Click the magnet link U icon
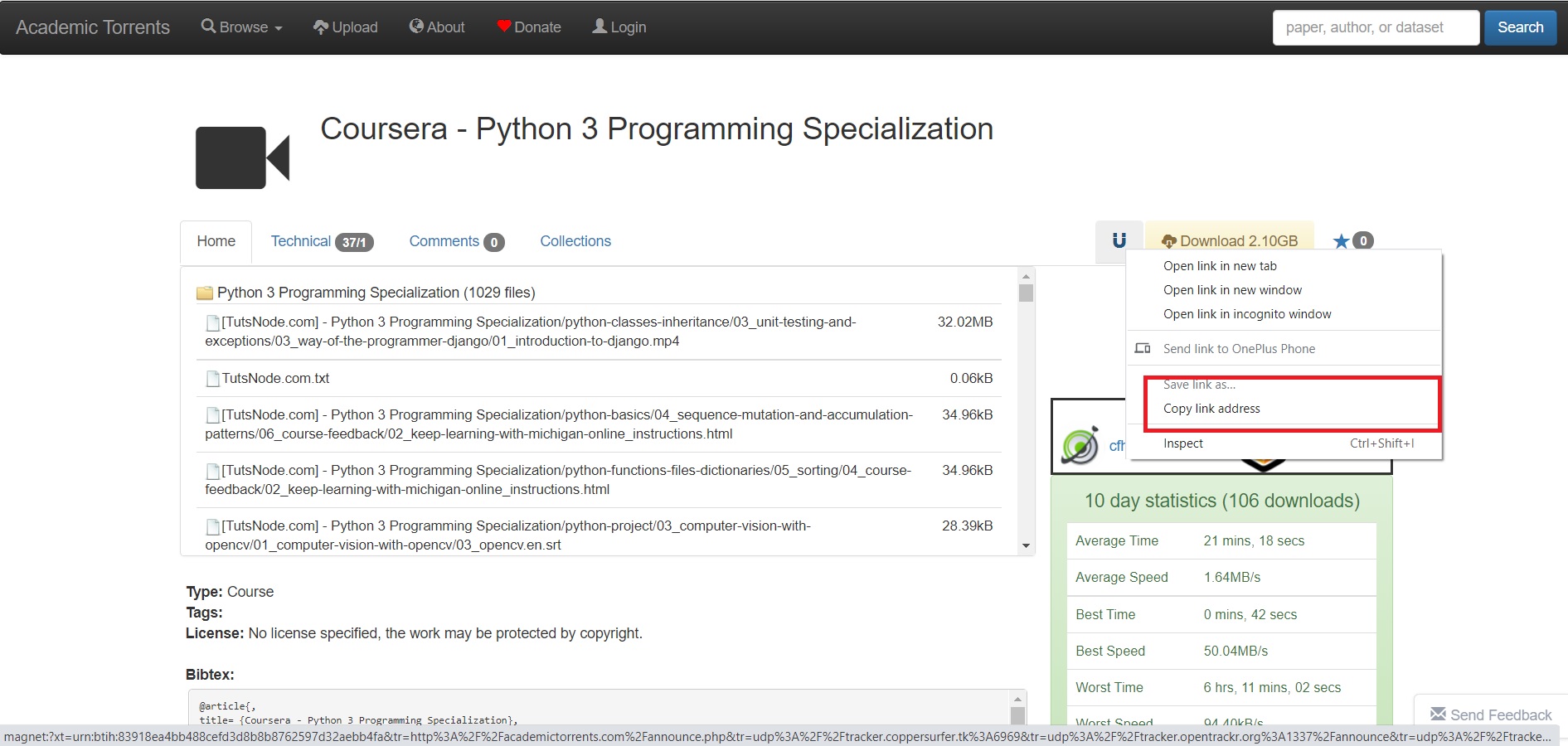This screenshot has height=746, width=1568. (x=1119, y=241)
